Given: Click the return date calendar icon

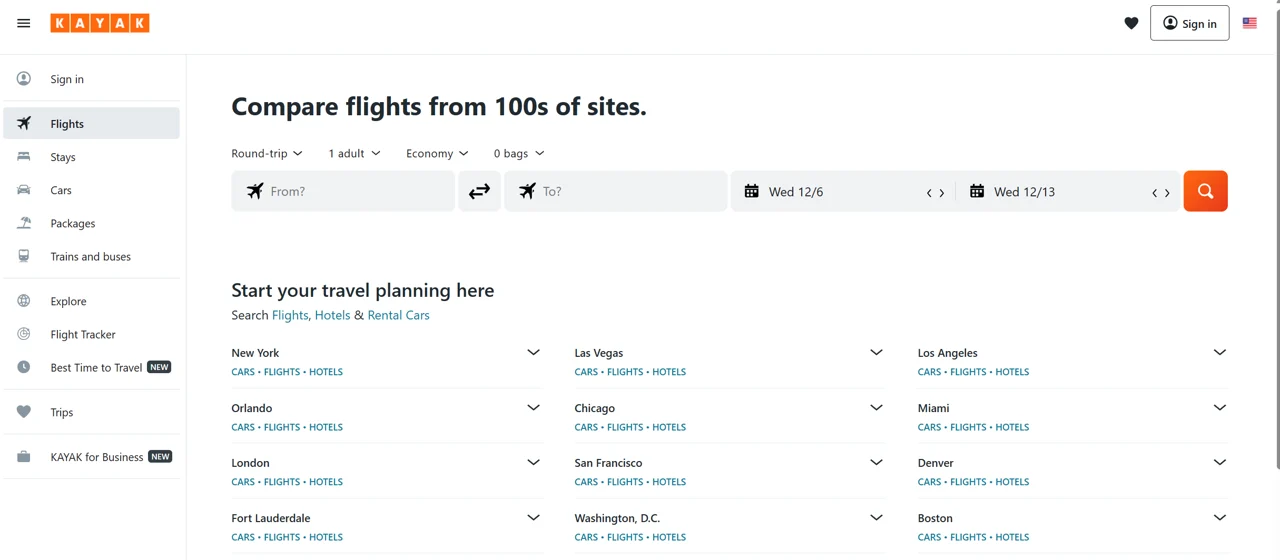Looking at the screenshot, I should click(977, 191).
